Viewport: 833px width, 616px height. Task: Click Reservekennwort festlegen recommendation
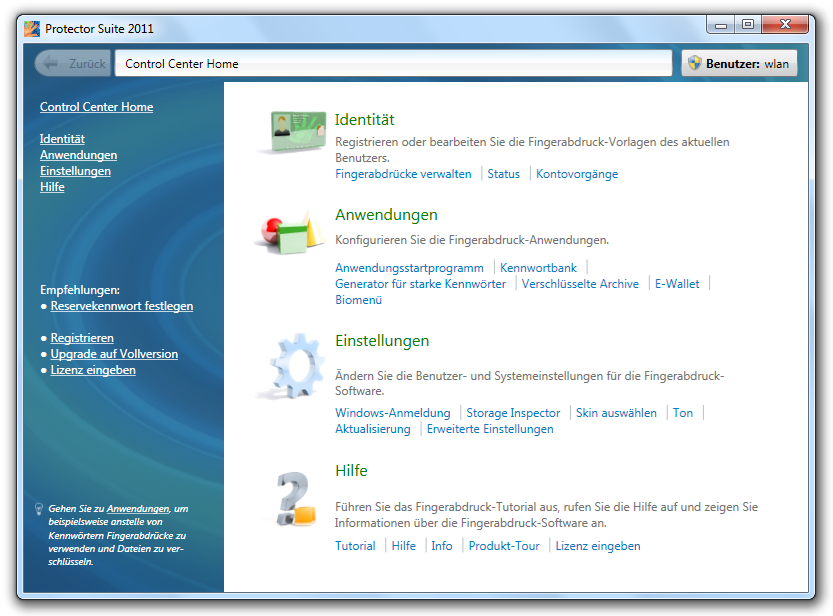122,306
